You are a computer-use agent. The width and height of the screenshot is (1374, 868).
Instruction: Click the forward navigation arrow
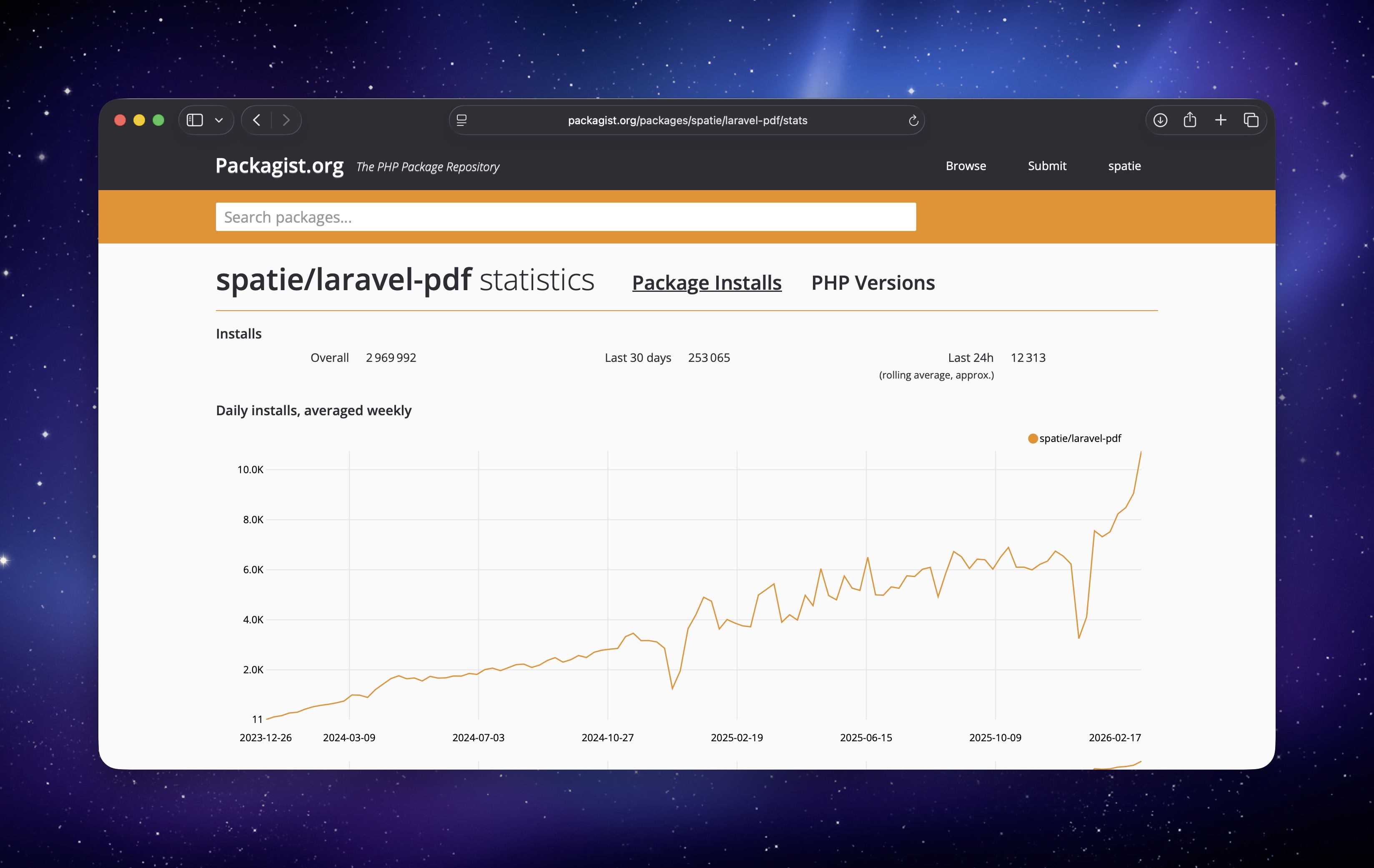coord(286,120)
